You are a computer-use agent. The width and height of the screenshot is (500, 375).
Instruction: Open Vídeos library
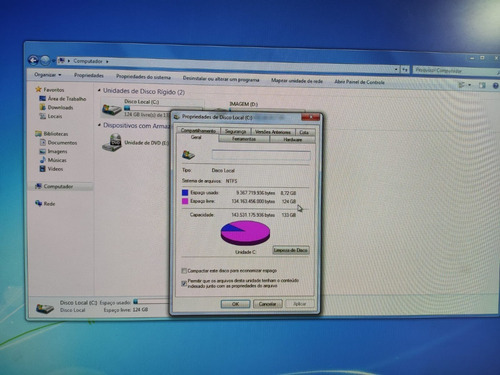coord(51,169)
